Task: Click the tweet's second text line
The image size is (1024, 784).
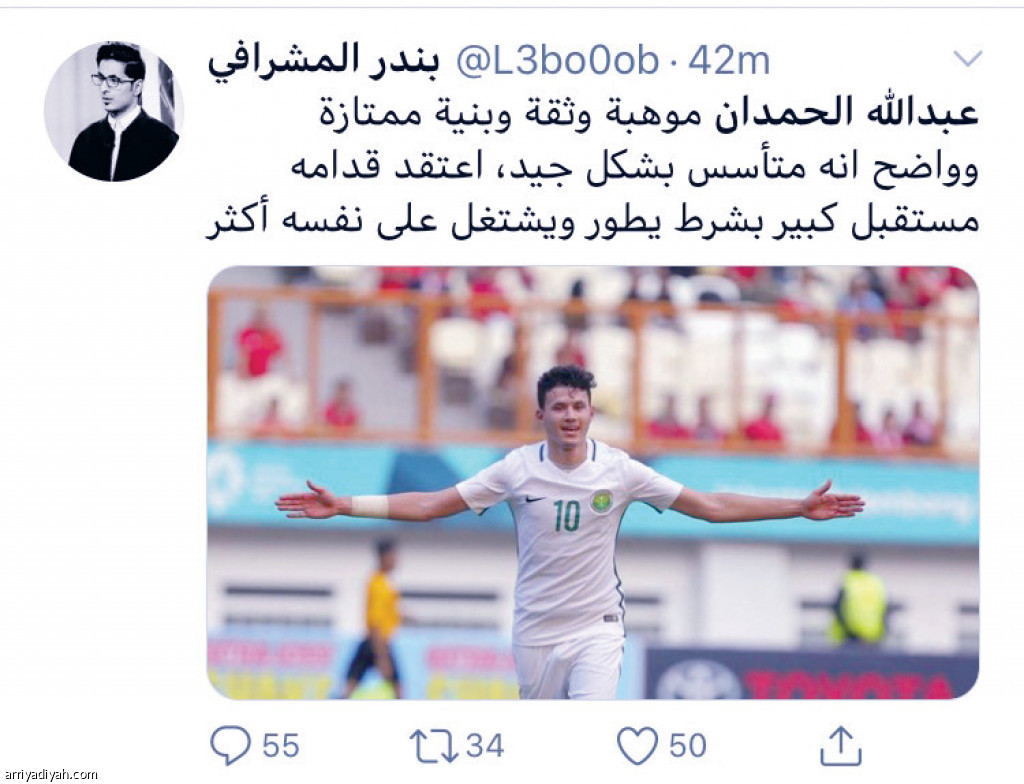Action: click(634, 167)
